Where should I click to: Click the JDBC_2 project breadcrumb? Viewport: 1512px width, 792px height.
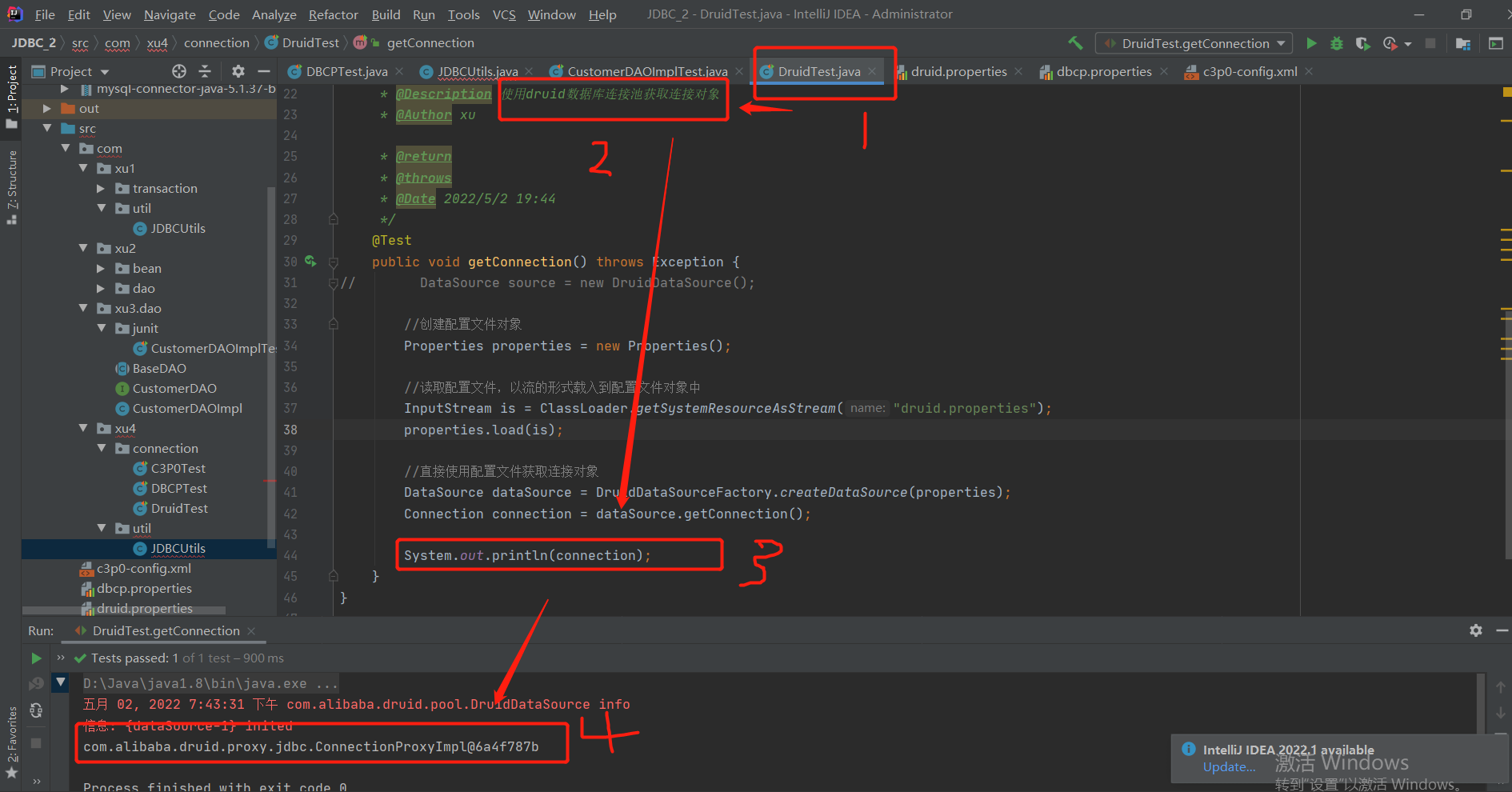(34, 42)
